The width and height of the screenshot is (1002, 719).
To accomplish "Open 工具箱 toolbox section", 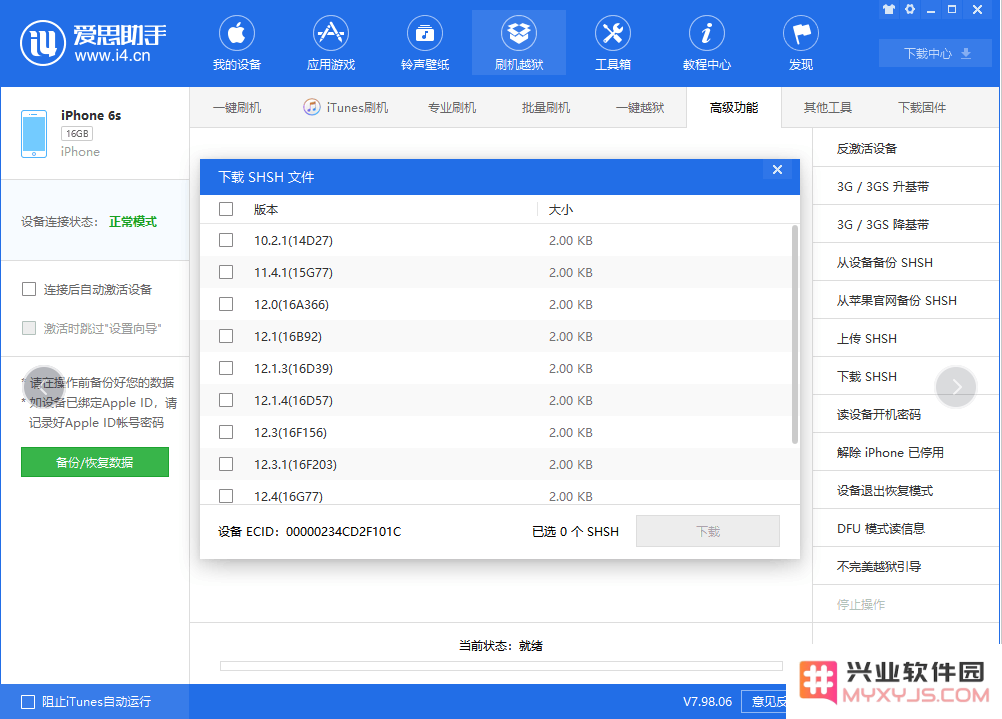I will click(x=613, y=43).
